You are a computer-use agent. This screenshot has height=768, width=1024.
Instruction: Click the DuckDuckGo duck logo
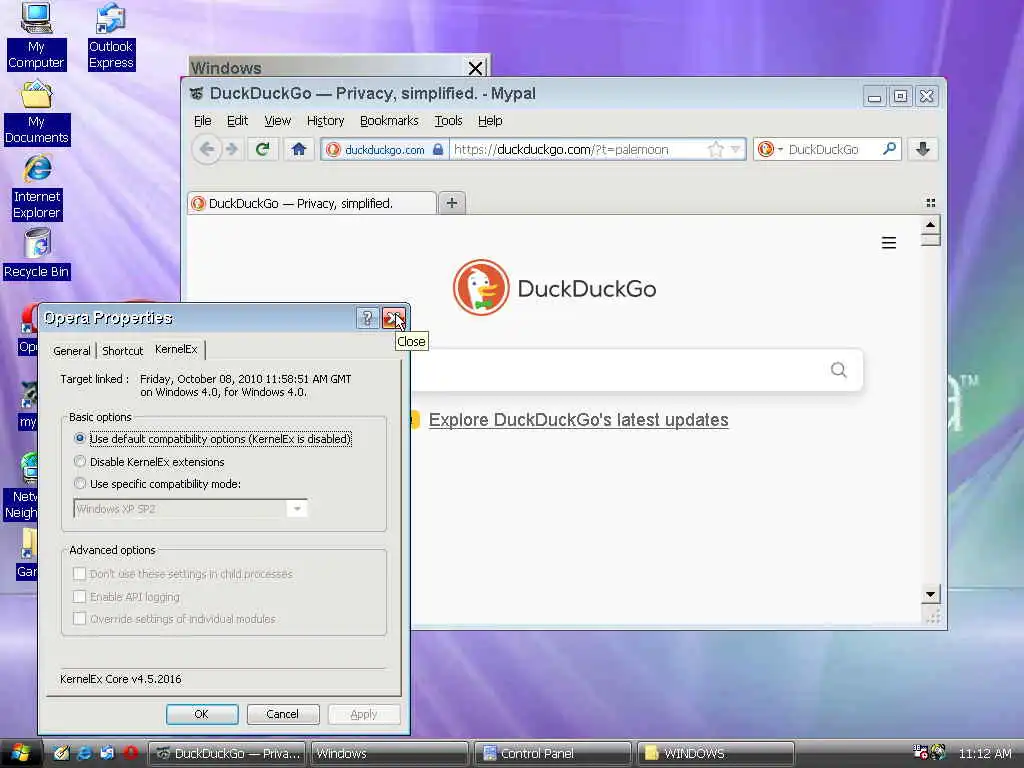click(481, 288)
